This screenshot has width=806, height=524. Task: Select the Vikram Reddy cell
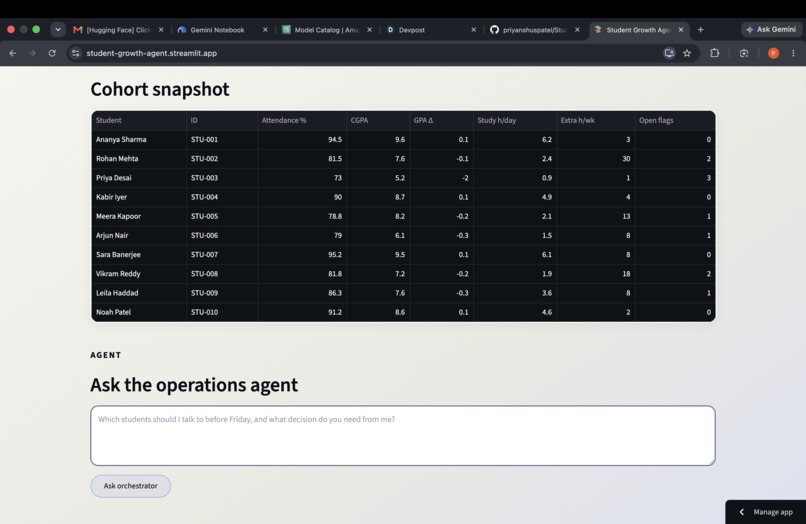(x=139, y=274)
